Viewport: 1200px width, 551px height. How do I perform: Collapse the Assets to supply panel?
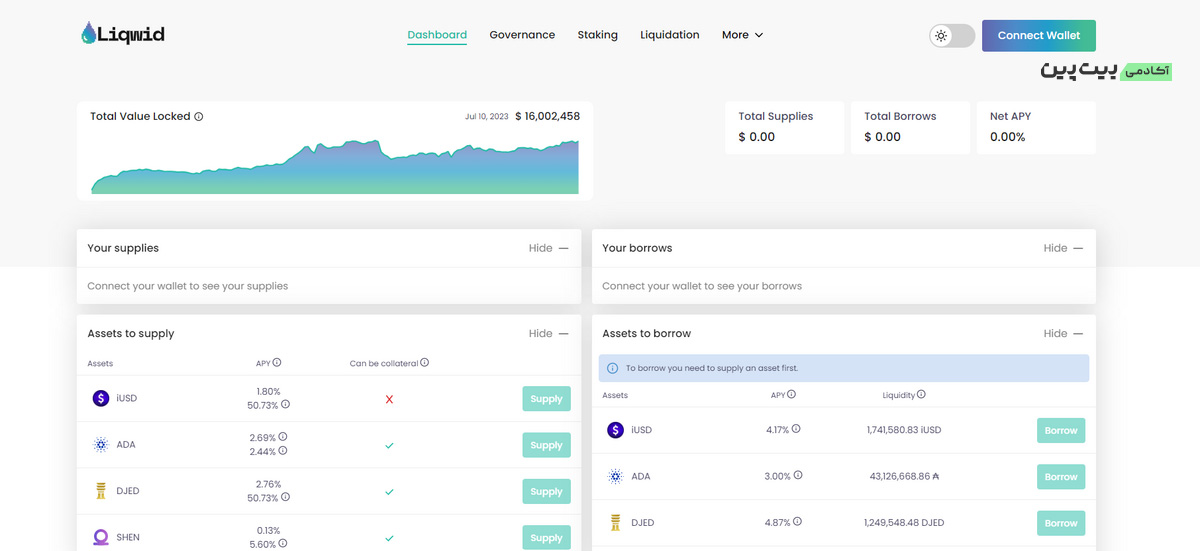549,334
